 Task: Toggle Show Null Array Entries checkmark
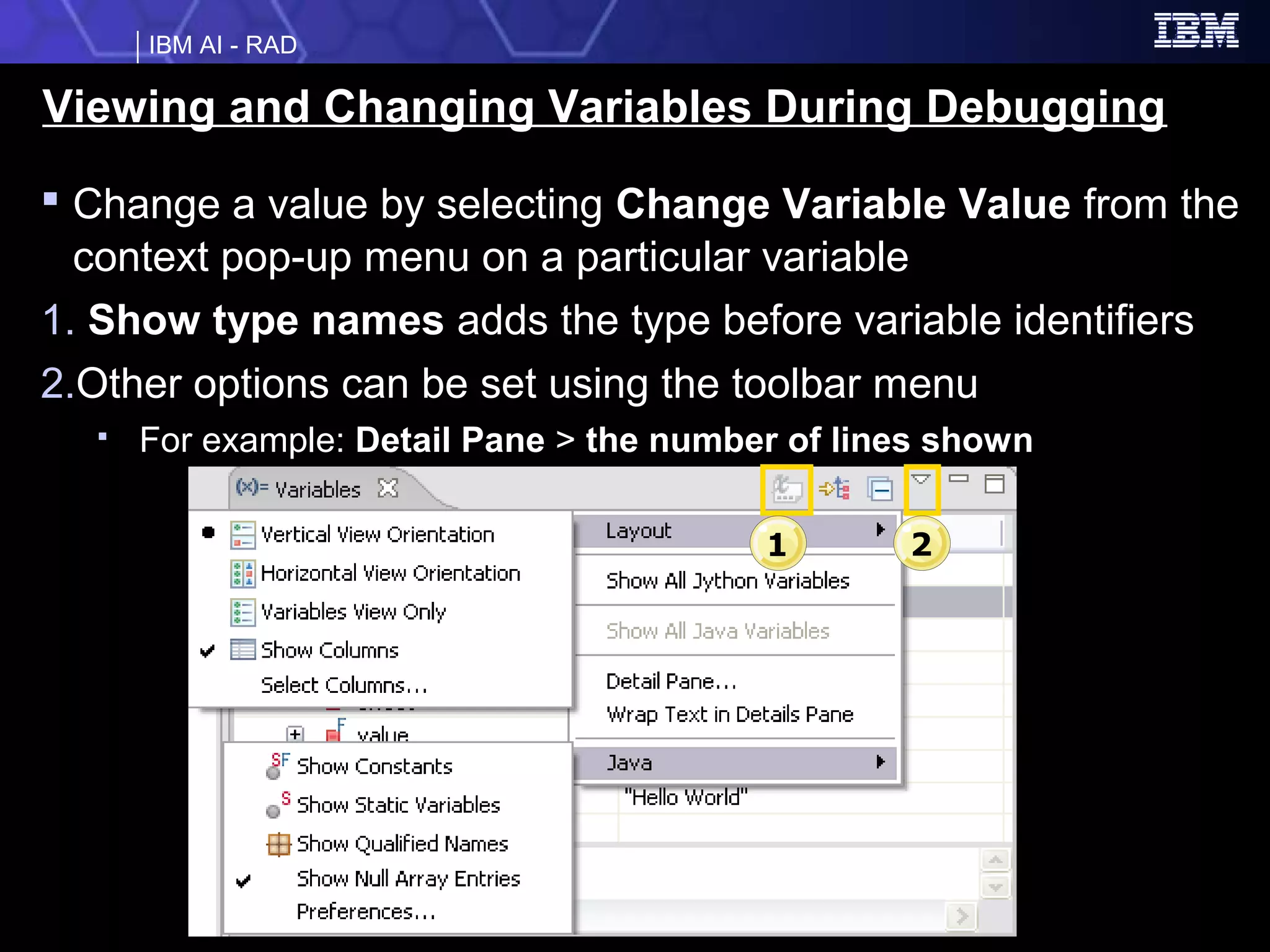click(244, 881)
